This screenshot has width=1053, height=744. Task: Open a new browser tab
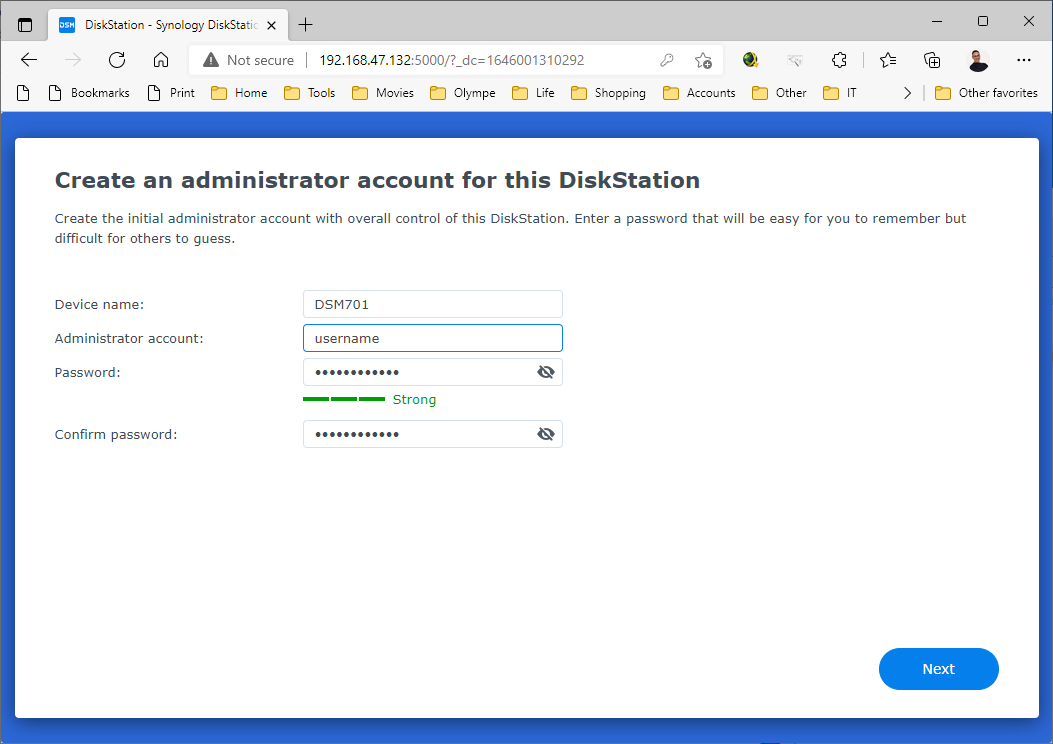point(306,25)
